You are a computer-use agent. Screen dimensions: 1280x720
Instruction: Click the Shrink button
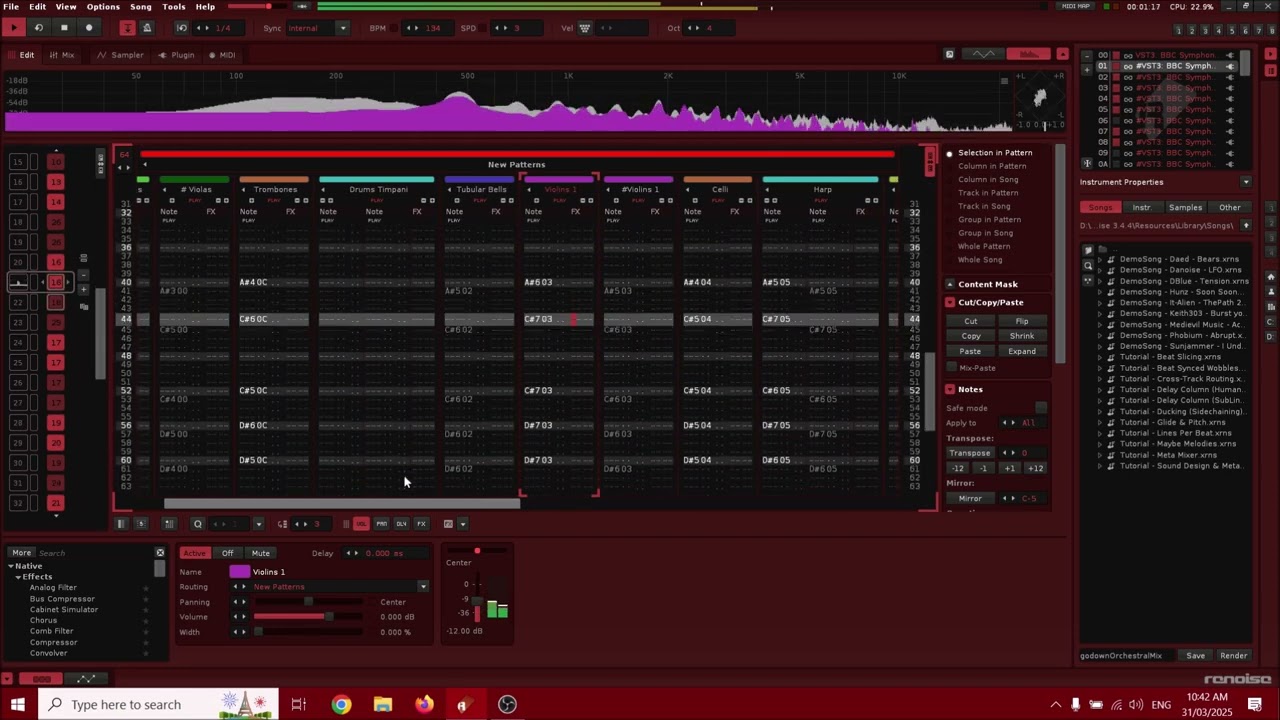click(1022, 336)
